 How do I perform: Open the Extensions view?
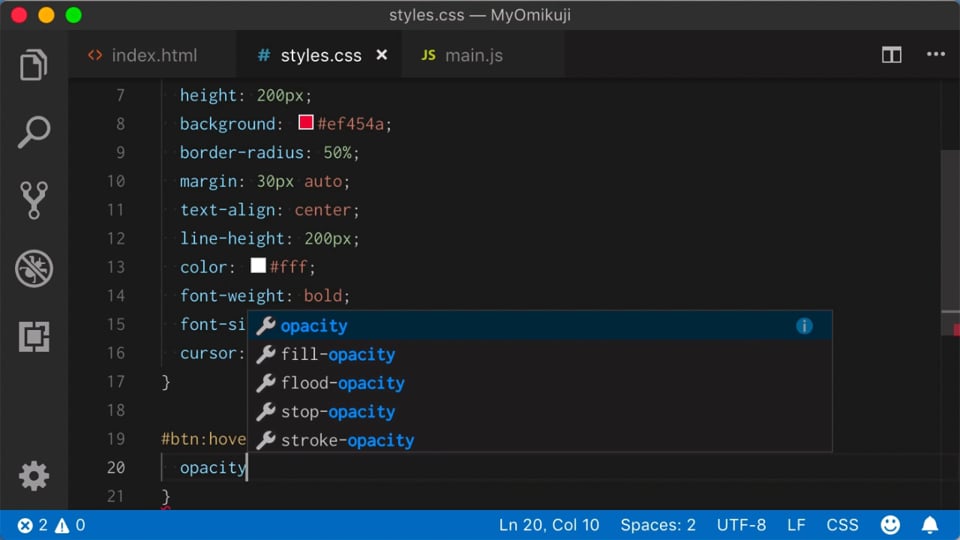point(34,337)
